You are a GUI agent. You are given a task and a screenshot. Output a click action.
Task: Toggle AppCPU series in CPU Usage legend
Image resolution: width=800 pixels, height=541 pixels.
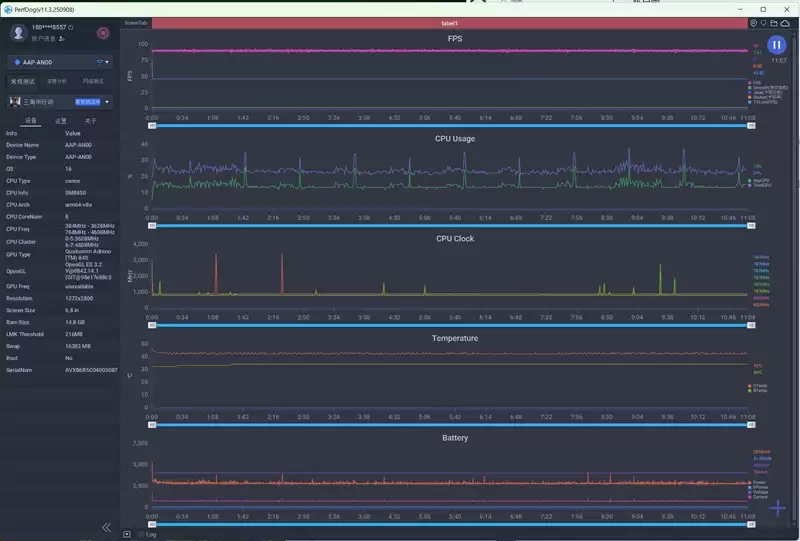[756, 180]
